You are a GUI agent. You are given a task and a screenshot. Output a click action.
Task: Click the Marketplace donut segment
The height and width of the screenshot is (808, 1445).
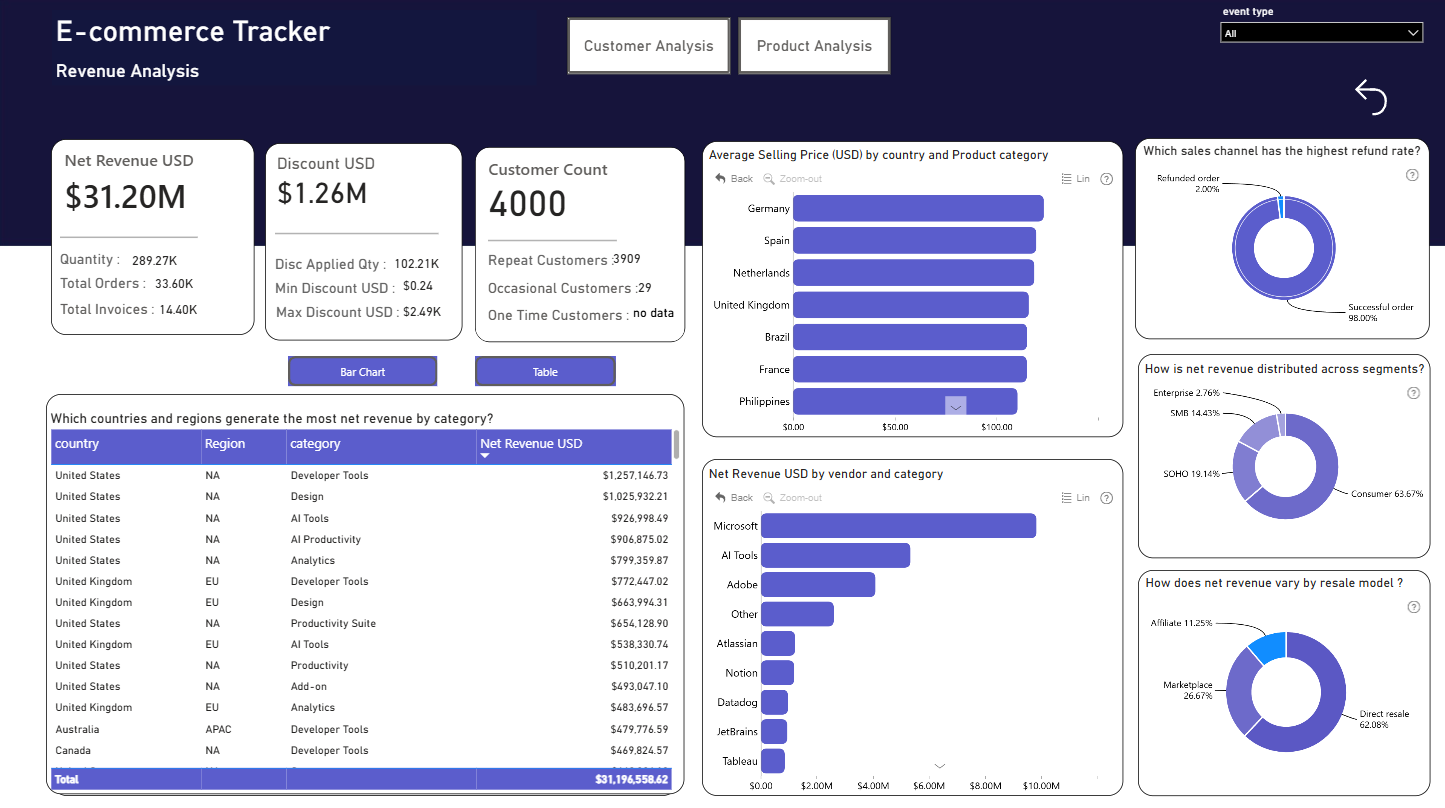[x=1239, y=690]
